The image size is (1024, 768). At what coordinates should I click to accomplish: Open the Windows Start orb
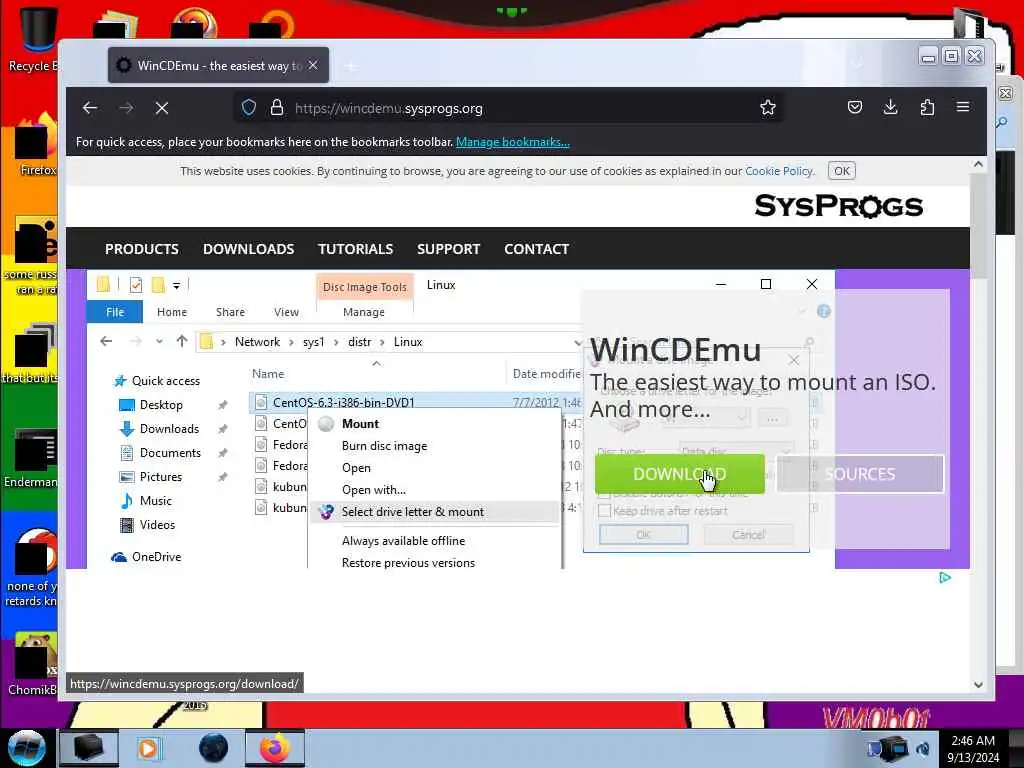[x=26, y=748]
